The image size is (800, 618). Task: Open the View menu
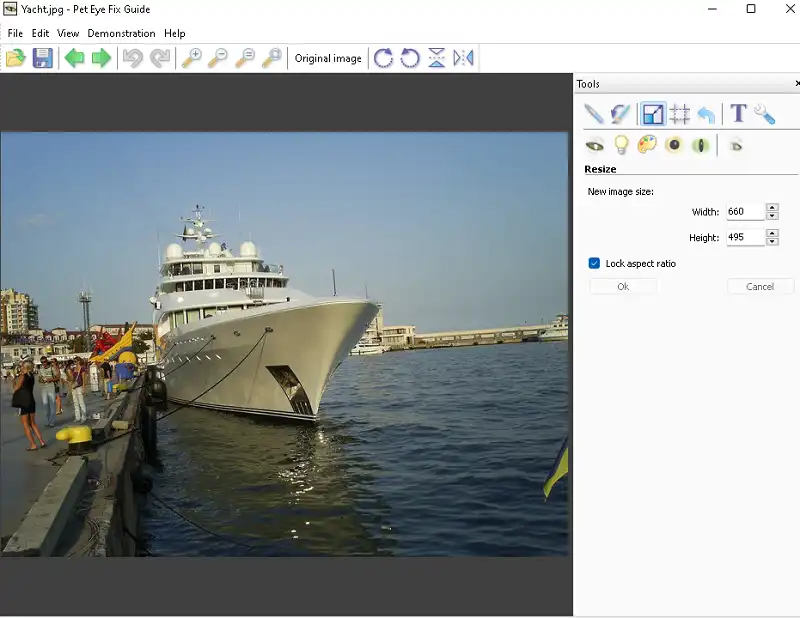[68, 33]
